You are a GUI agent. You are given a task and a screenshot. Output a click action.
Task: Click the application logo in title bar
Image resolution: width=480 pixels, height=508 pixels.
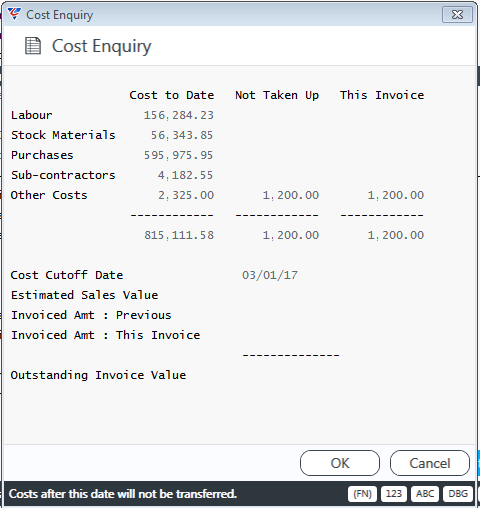pyautogui.click(x=14, y=14)
